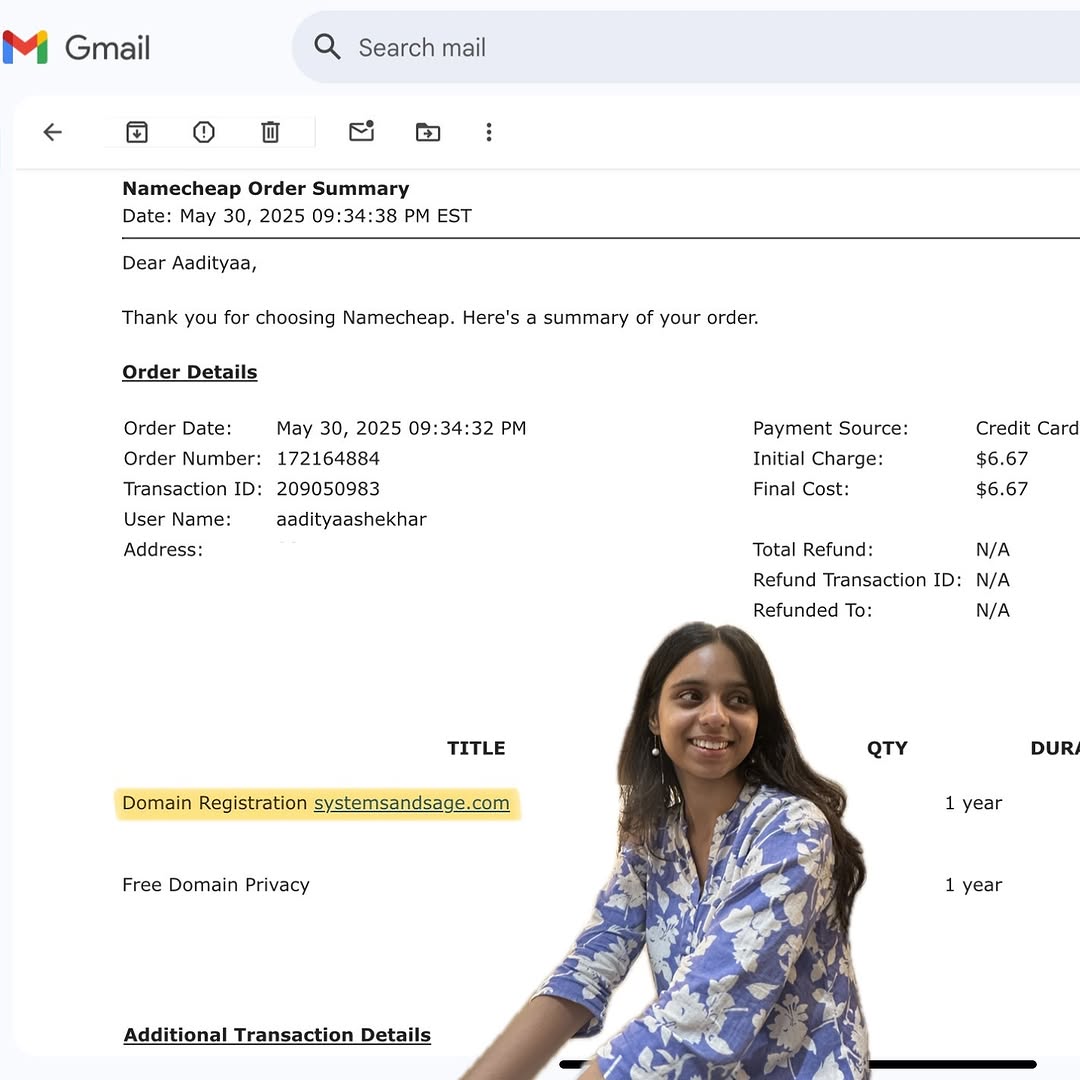The width and height of the screenshot is (1080, 1080).
Task: Click the Address label
Action: [x=163, y=549]
